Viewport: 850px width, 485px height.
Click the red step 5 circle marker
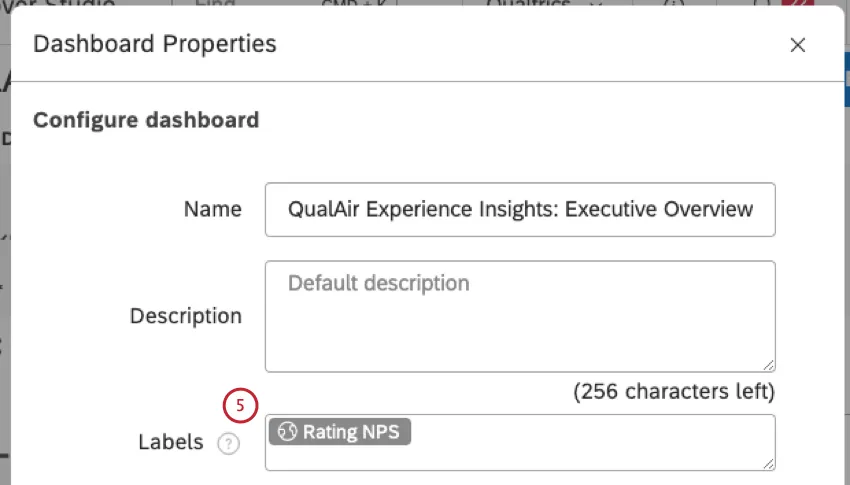[x=240, y=406]
